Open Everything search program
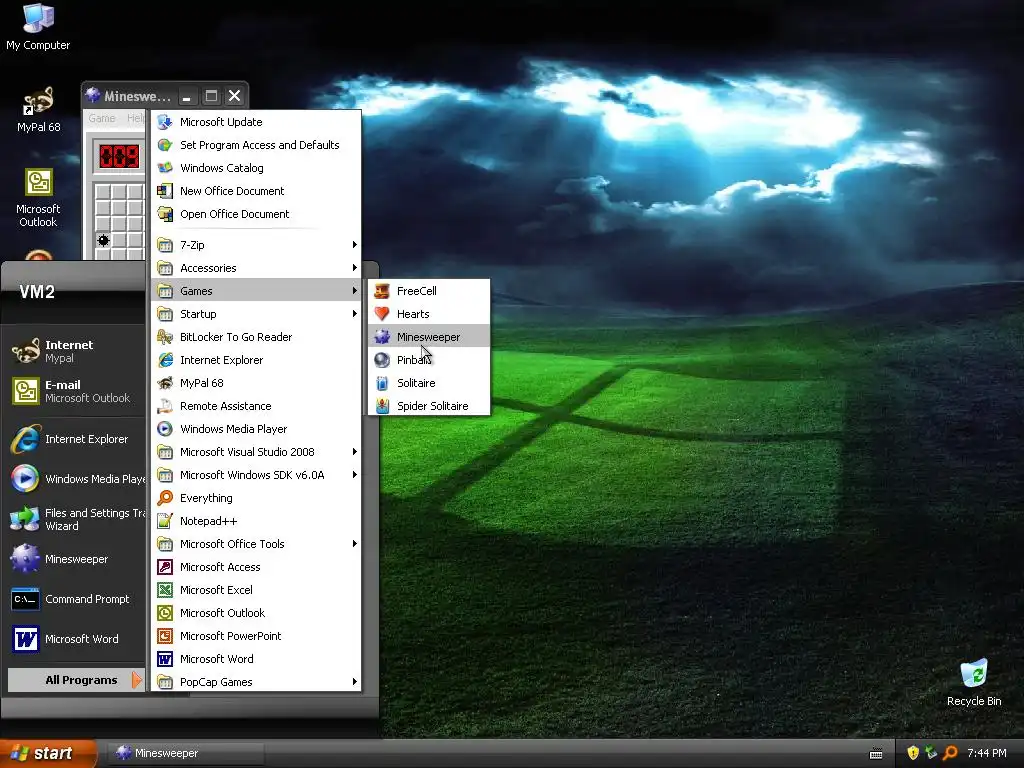 coord(256,498)
